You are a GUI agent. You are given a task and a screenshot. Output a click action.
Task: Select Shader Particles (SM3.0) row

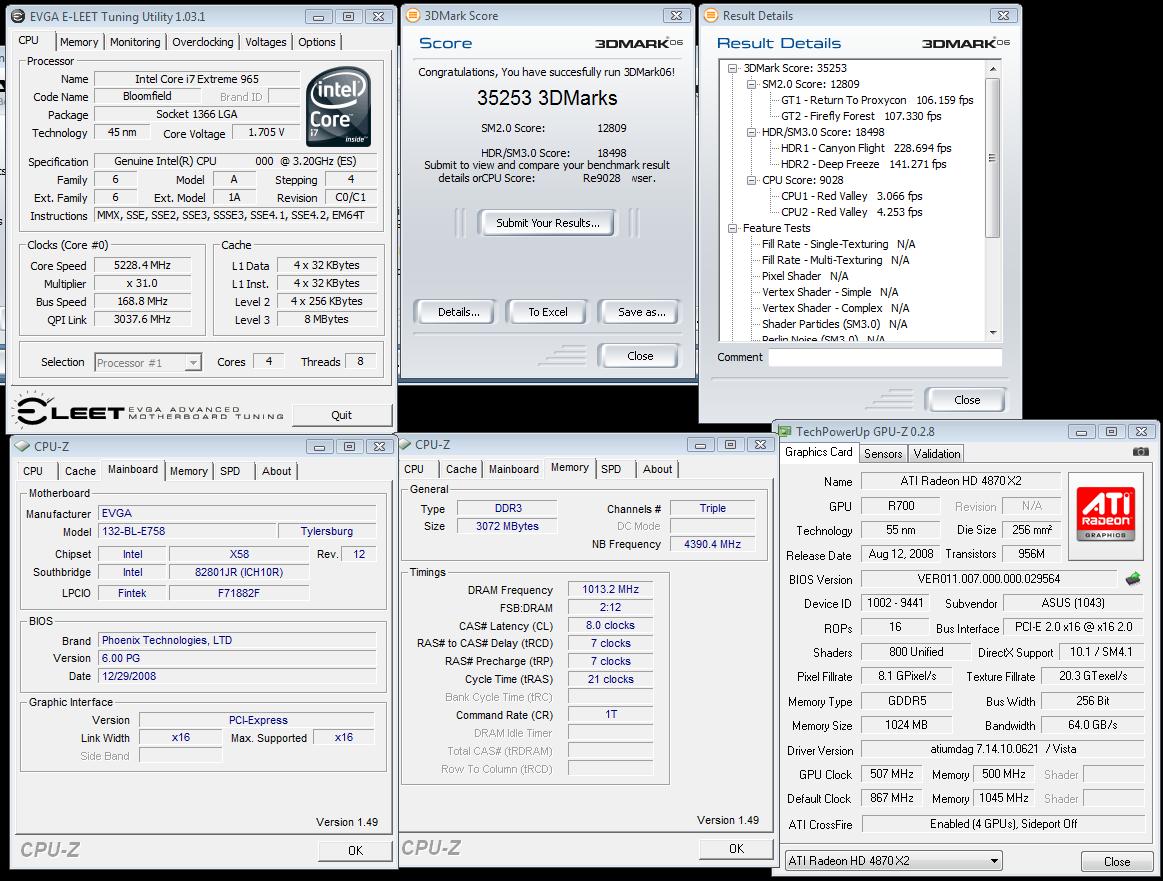click(834, 324)
